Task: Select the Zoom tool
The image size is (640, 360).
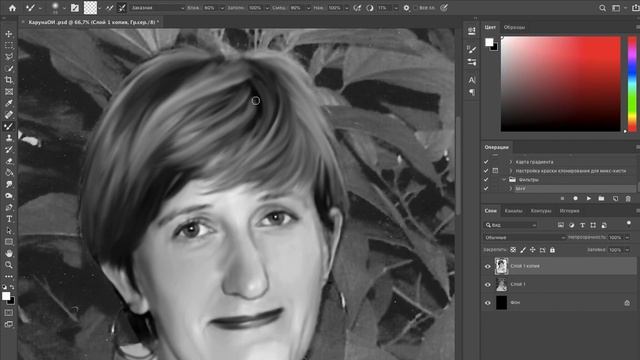Action: [9, 264]
